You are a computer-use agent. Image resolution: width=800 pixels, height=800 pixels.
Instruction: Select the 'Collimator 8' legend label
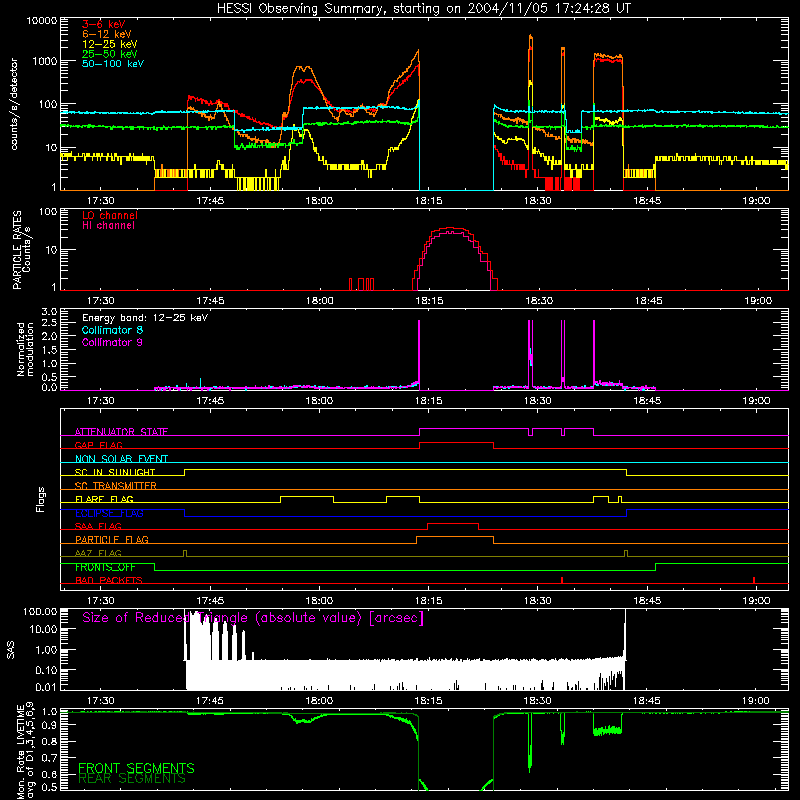(x=112, y=330)
